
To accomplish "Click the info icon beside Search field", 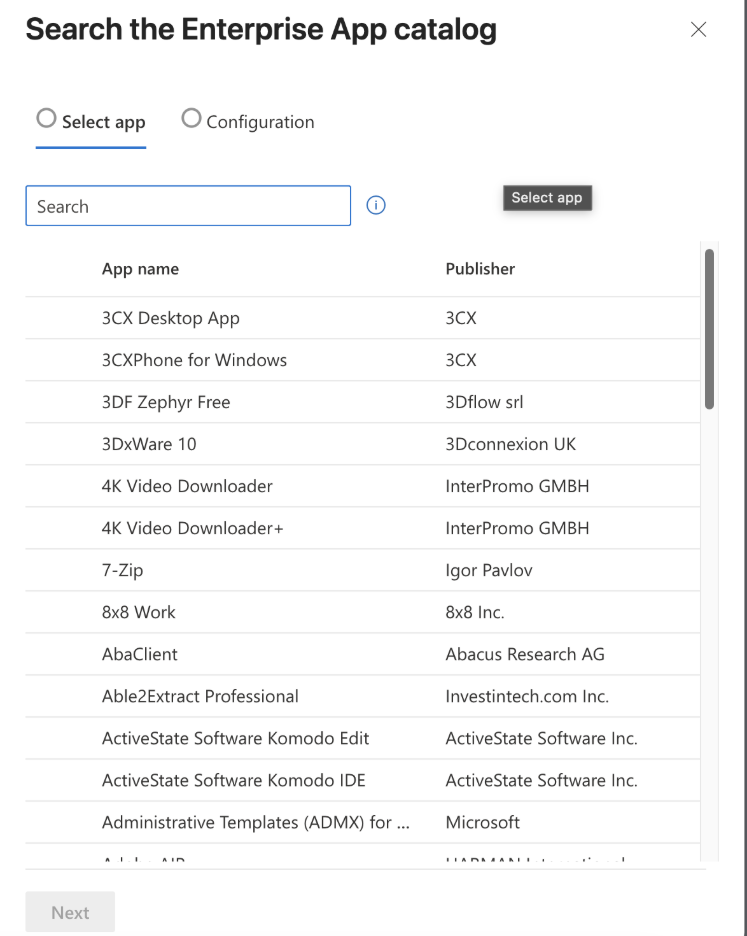I will [x=376, y=206].
